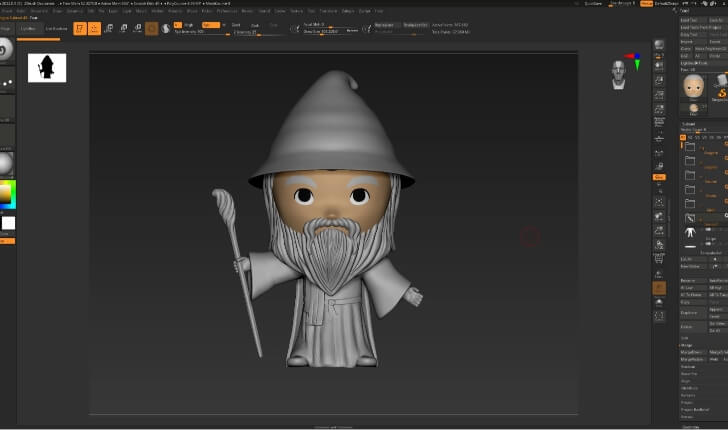
Task: Adjust the Rgb Intensity slider
Action: point(202,32)
